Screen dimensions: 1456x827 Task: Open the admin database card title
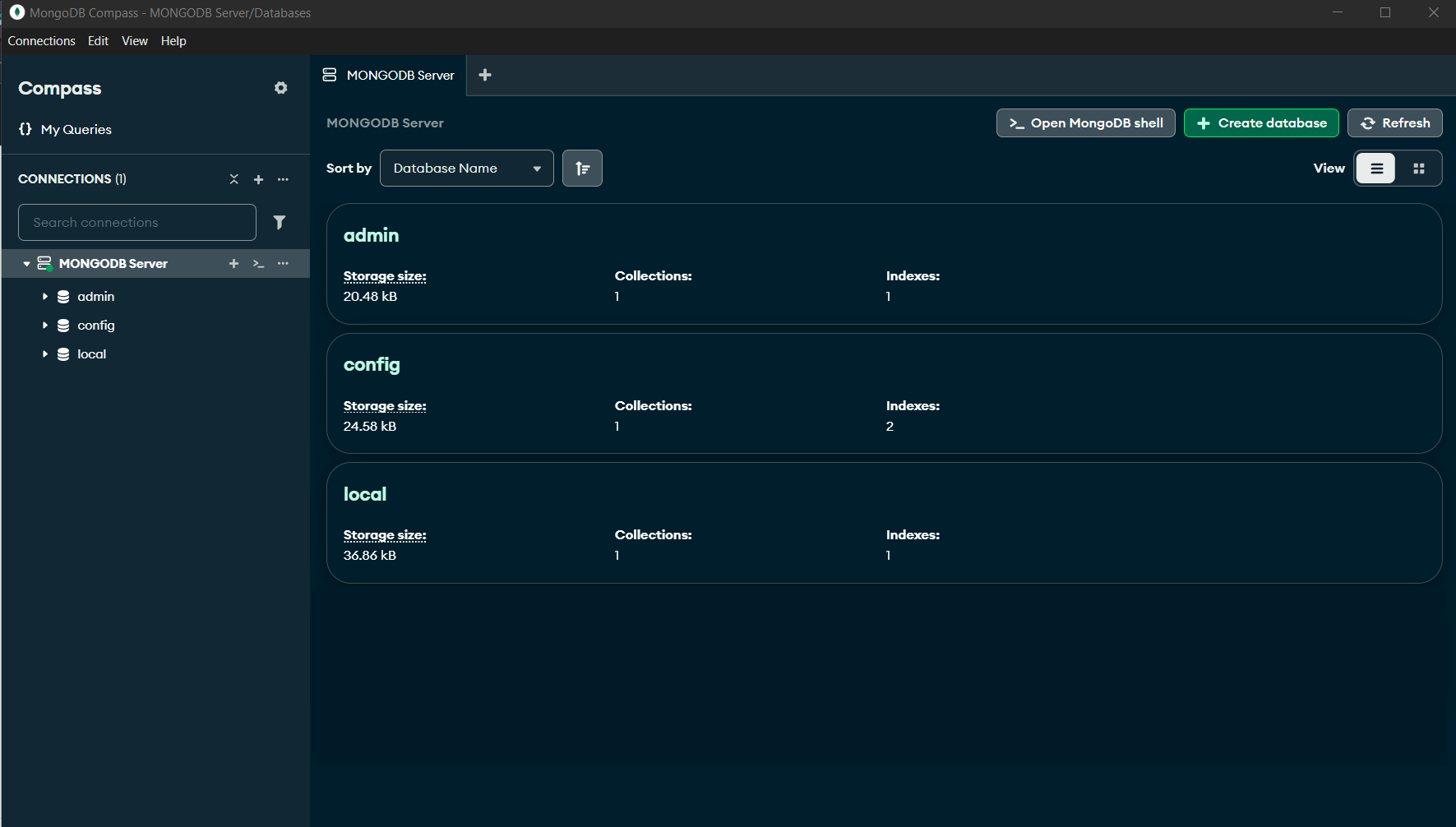tap(371, 235)
